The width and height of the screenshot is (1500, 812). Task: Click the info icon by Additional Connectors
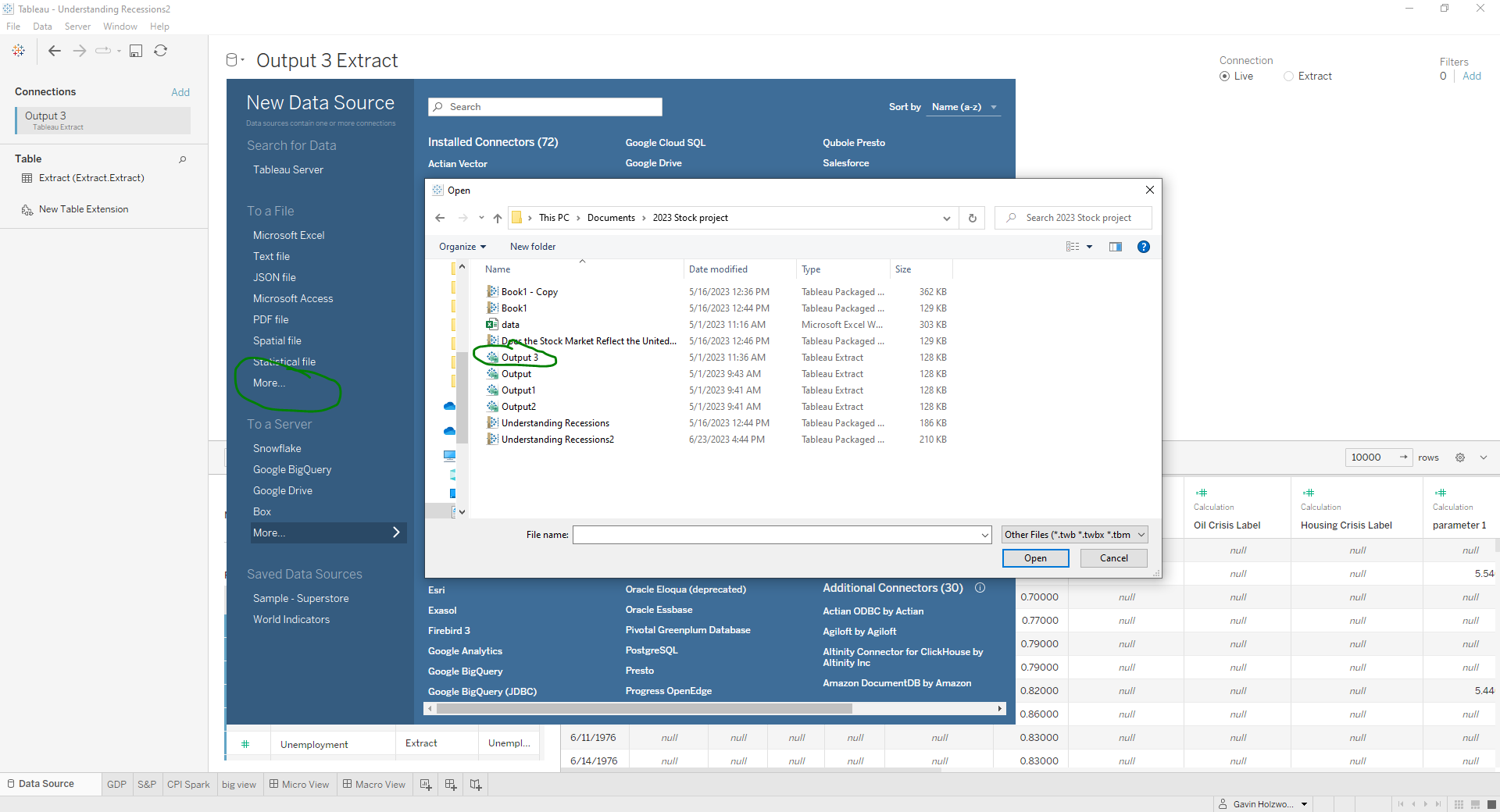pos(980,588)
